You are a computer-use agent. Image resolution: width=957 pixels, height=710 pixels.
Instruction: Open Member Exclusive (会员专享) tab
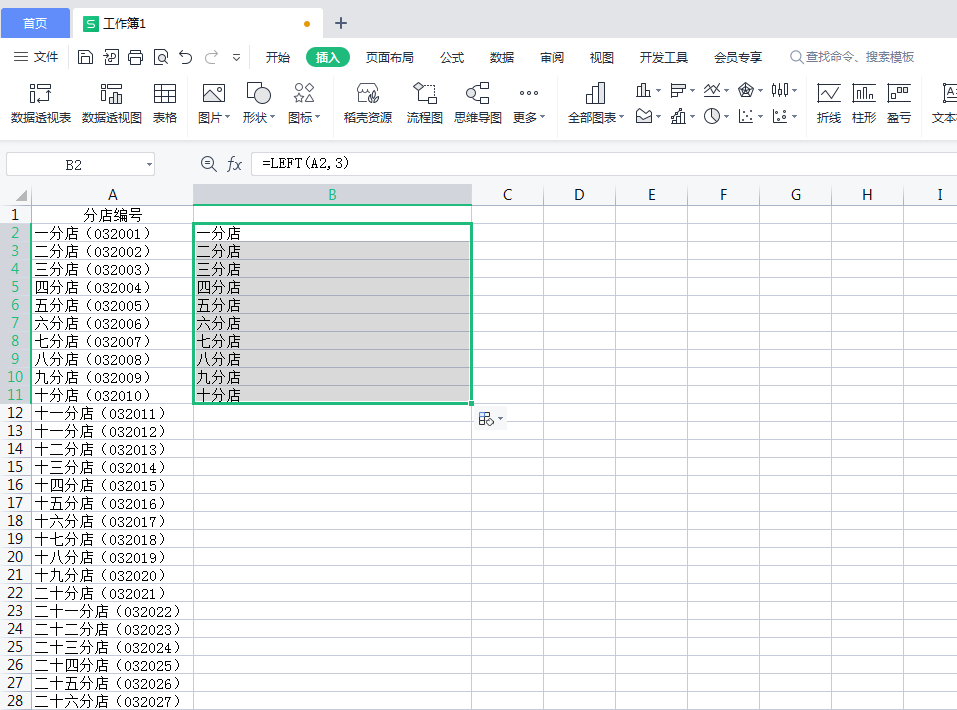738,57
